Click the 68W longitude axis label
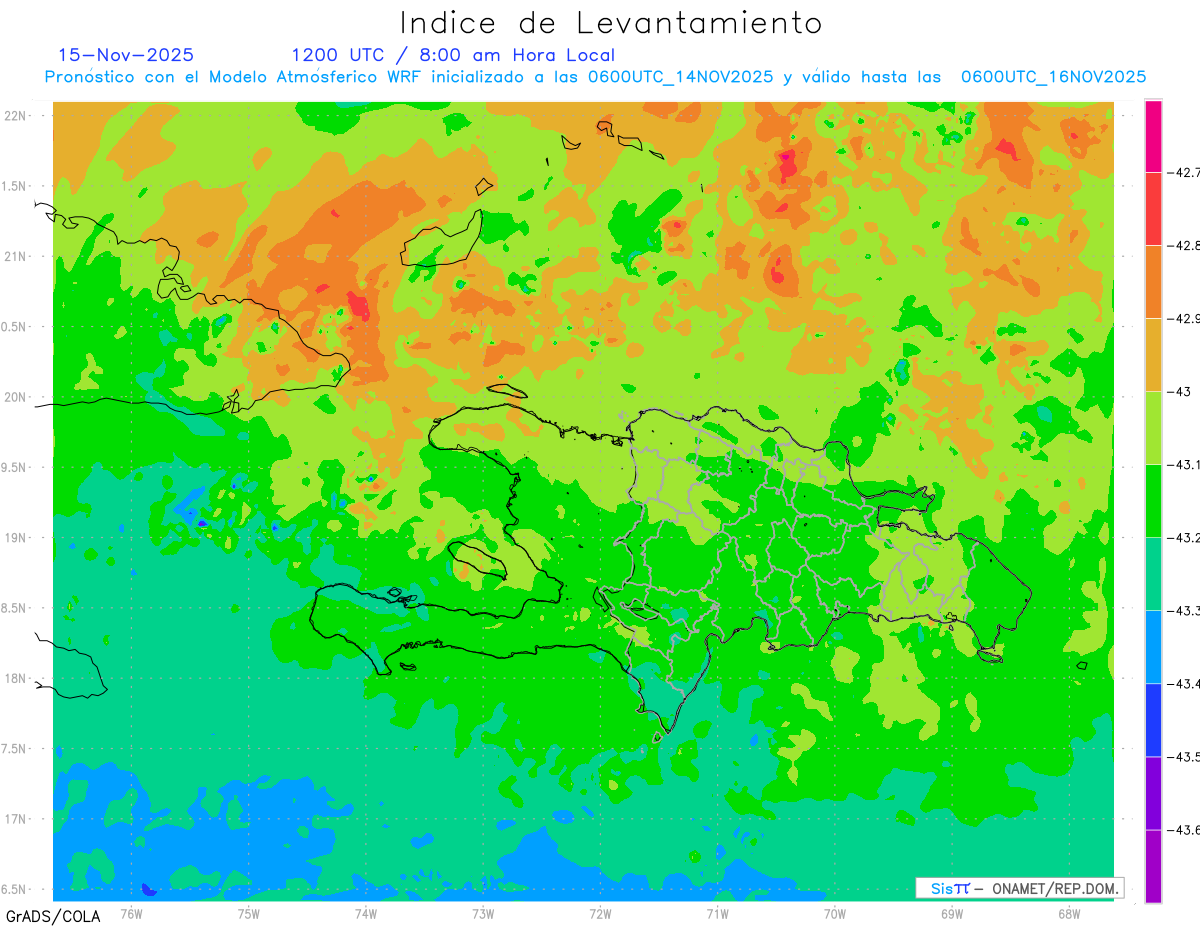 click(x=1068, y=913)
